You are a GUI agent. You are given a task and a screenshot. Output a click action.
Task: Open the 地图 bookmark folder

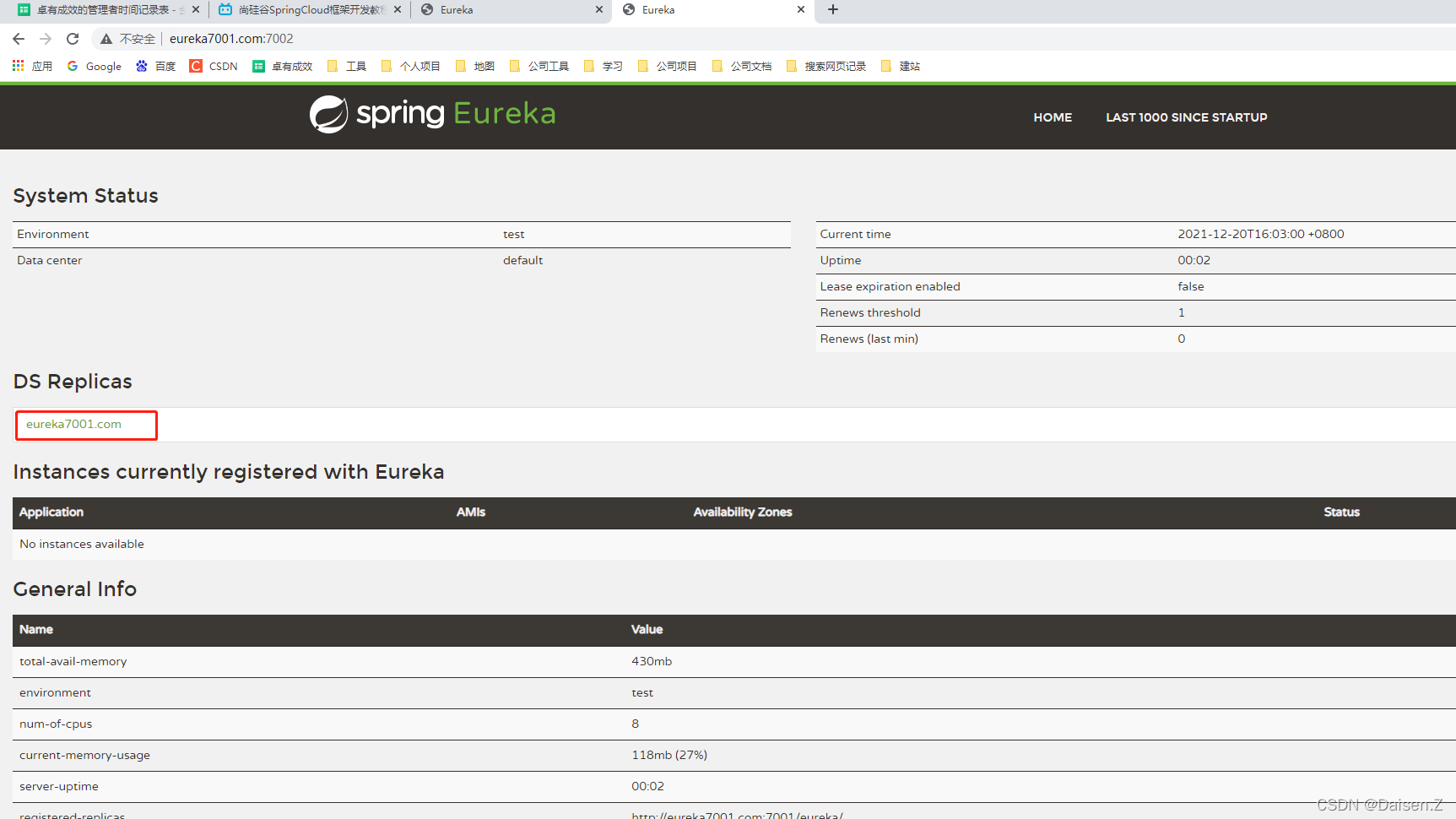[x=475, y=66]
